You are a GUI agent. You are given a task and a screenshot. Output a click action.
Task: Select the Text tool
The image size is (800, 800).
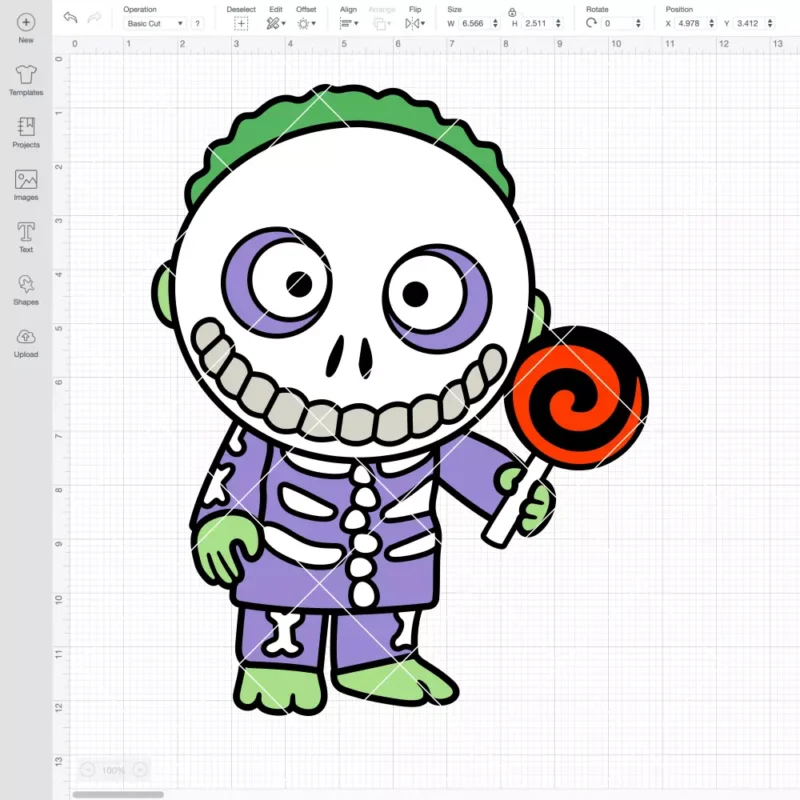pyautogui.click(x=26, y=232)
